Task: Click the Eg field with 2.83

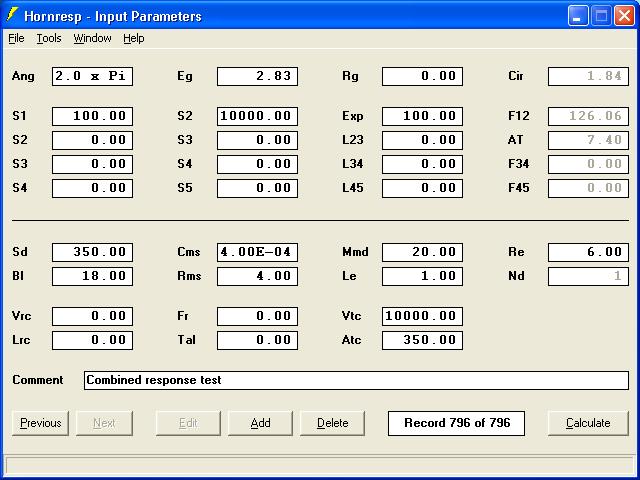Action: (258, 76)
